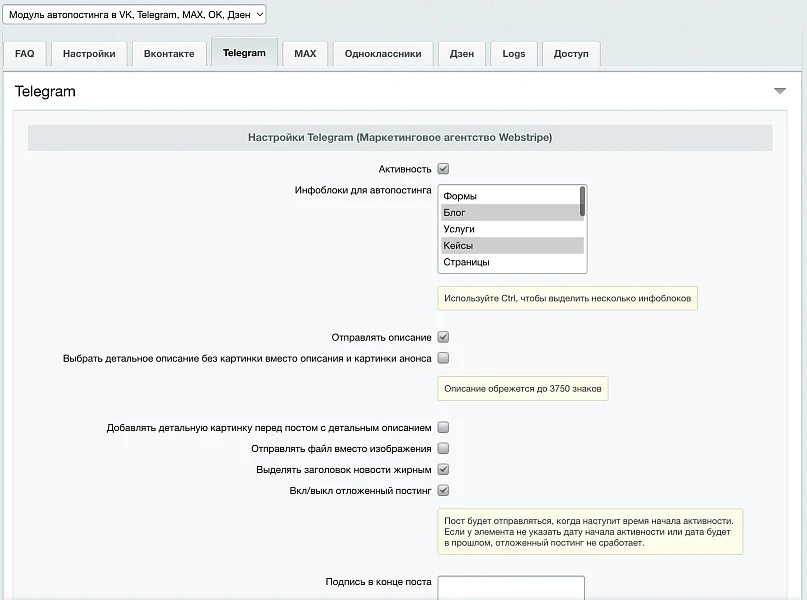Enable Отправлять файл вместо изображения checkbox
This screenshot has height=600, width=807.
click(x=443, y=449)
